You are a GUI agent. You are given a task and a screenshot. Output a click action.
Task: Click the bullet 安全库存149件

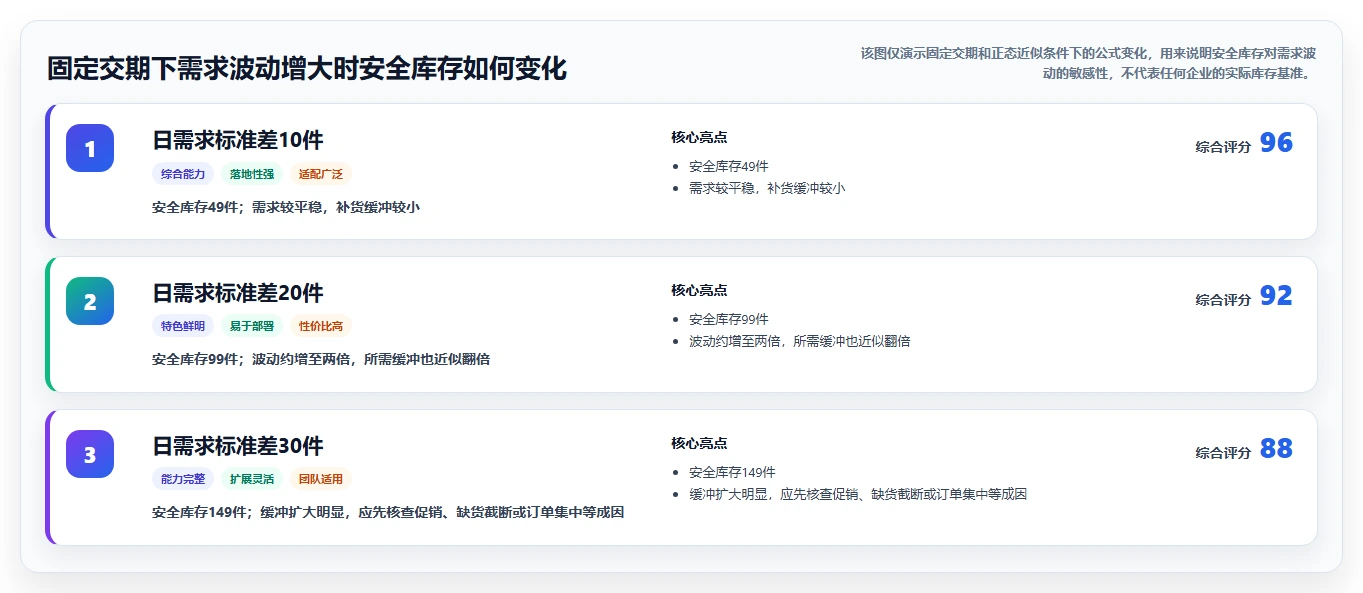point(732,472)
